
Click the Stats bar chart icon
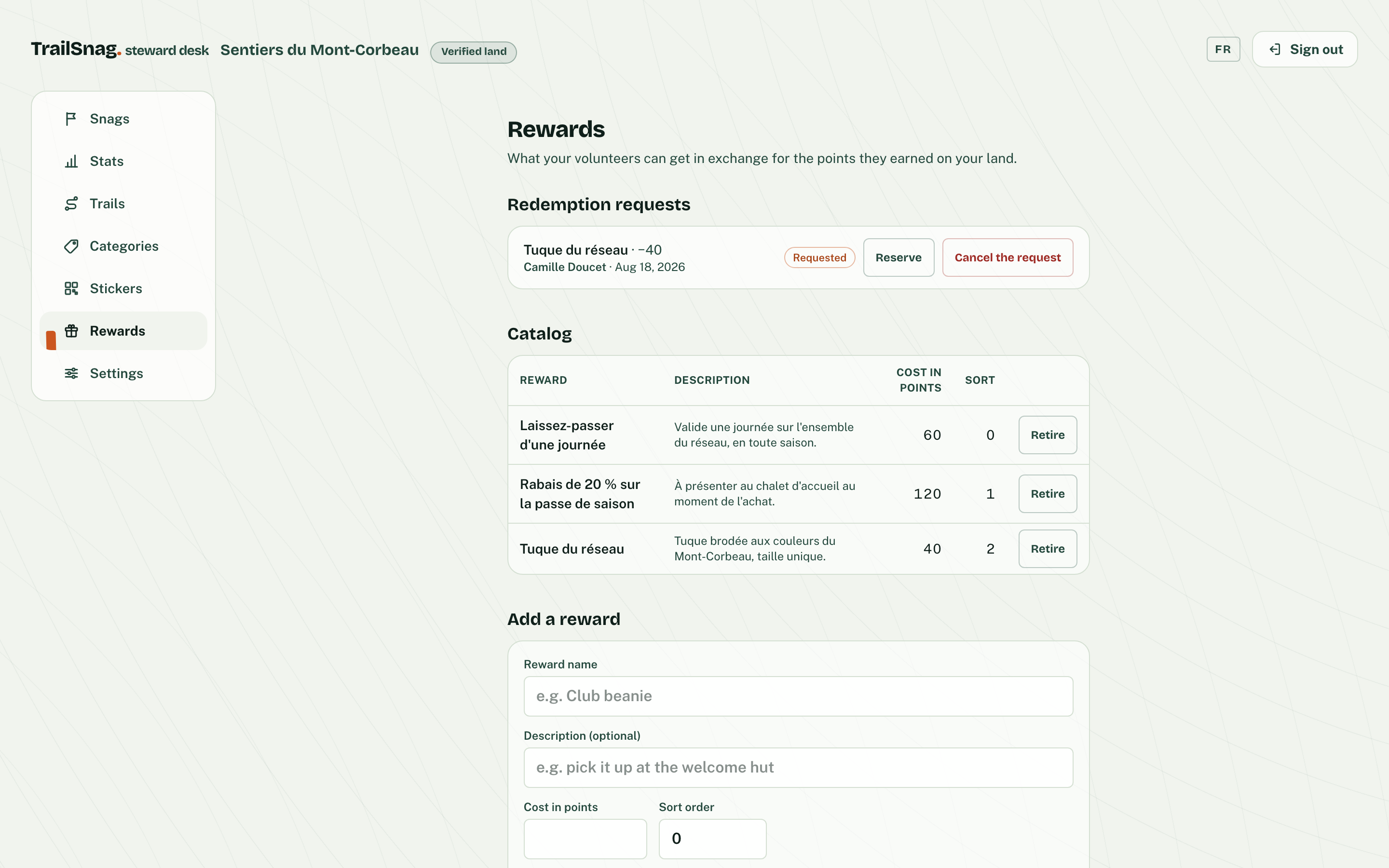click(70, 162)
